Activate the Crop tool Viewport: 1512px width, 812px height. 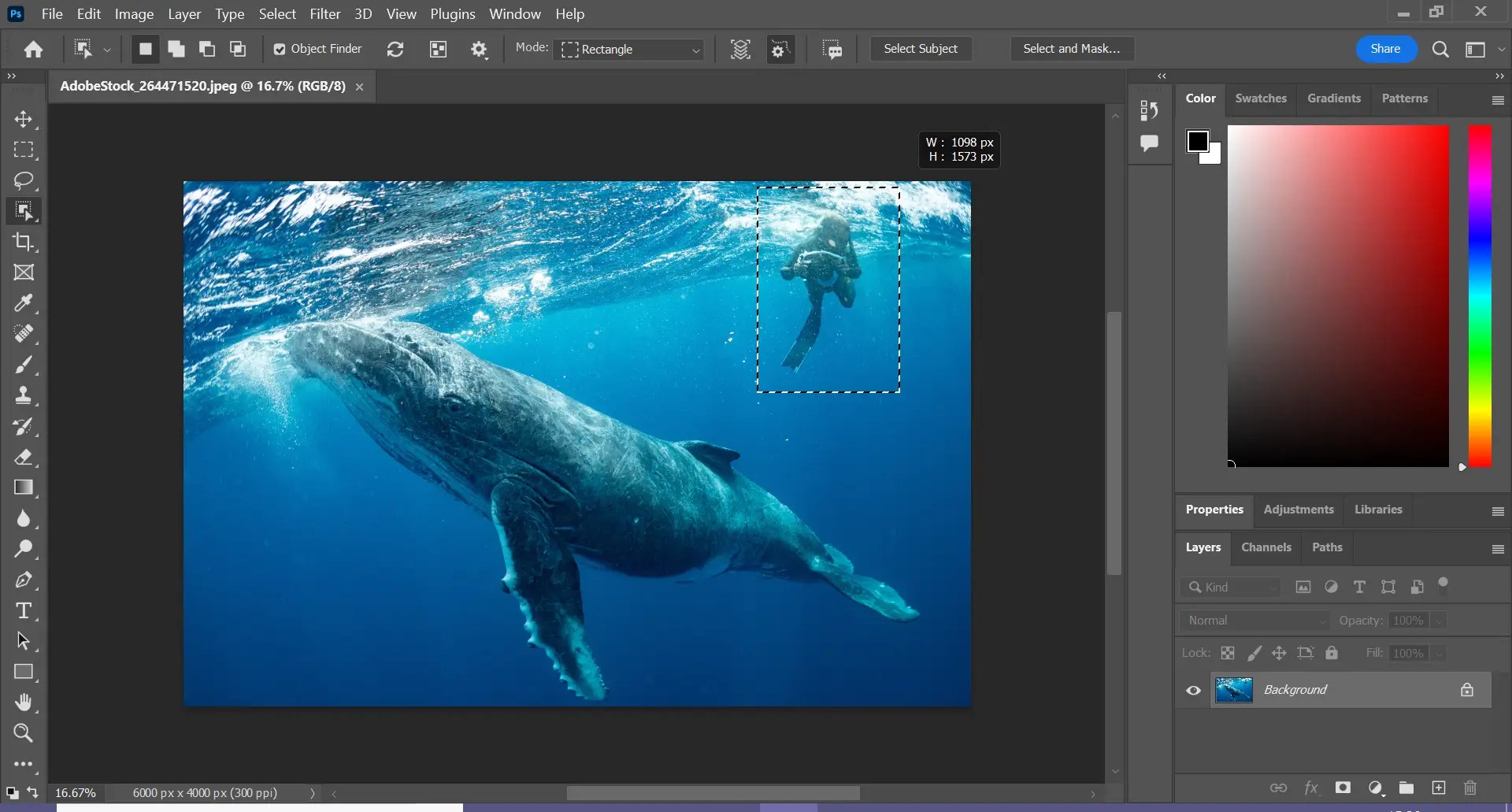coord(24,242)
